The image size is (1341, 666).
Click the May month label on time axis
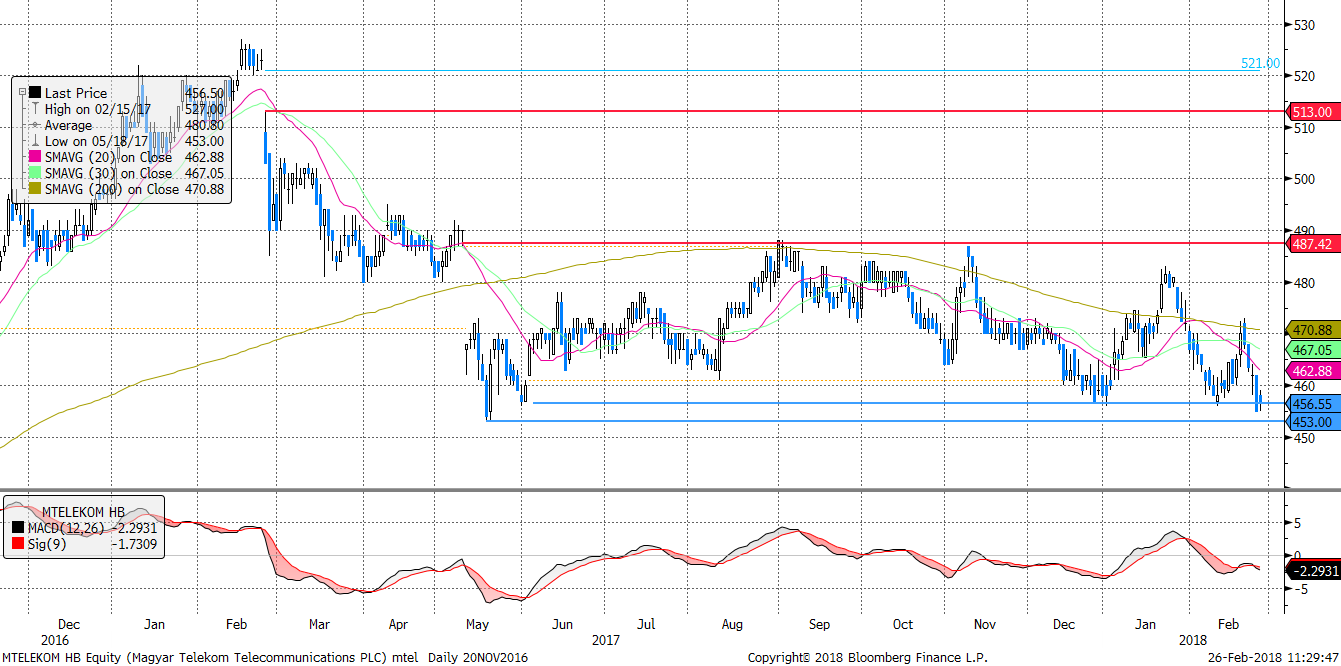pyautogui.click(x=477, y=624)
